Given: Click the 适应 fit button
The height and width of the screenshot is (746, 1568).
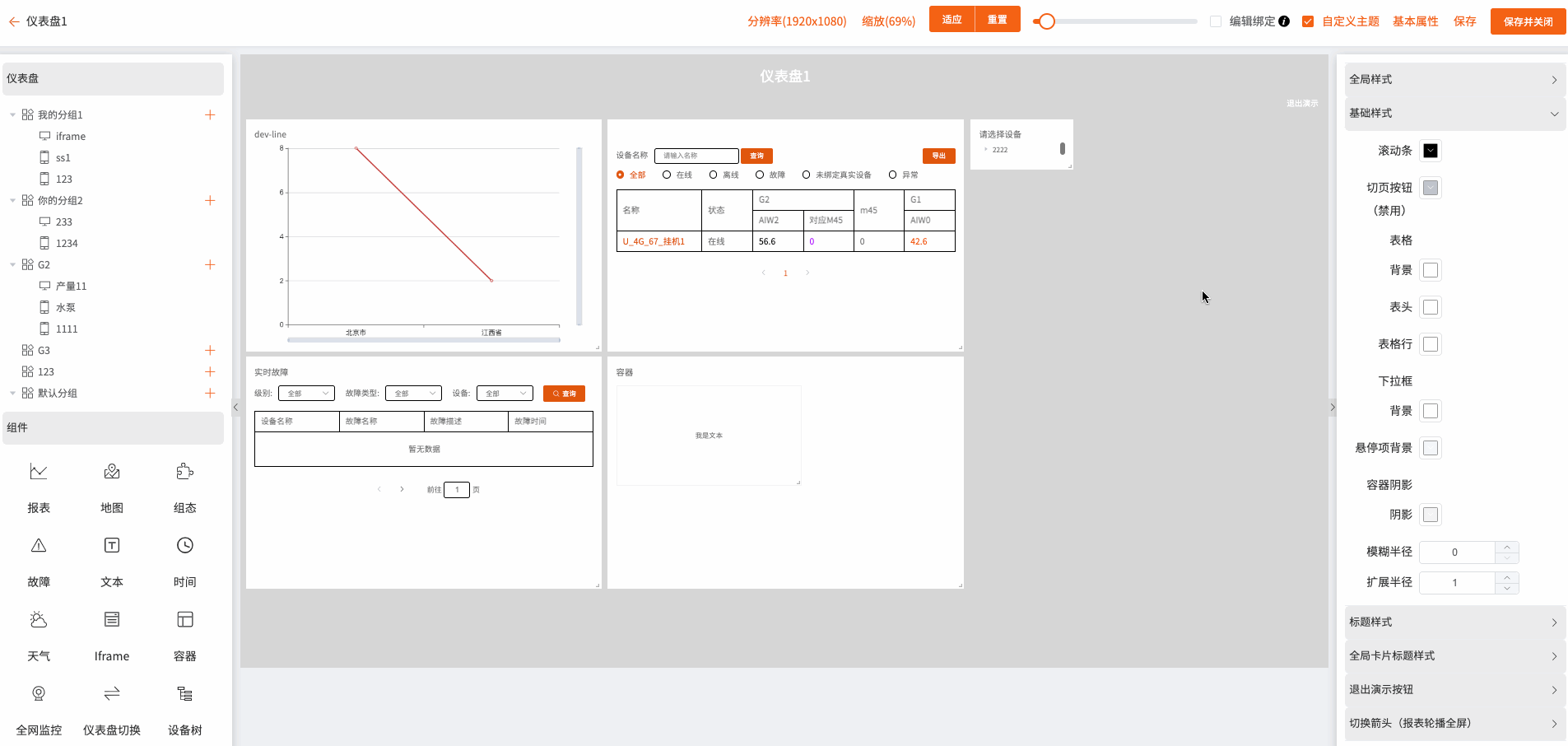Looking at the screenshot, I should [952, 20].
